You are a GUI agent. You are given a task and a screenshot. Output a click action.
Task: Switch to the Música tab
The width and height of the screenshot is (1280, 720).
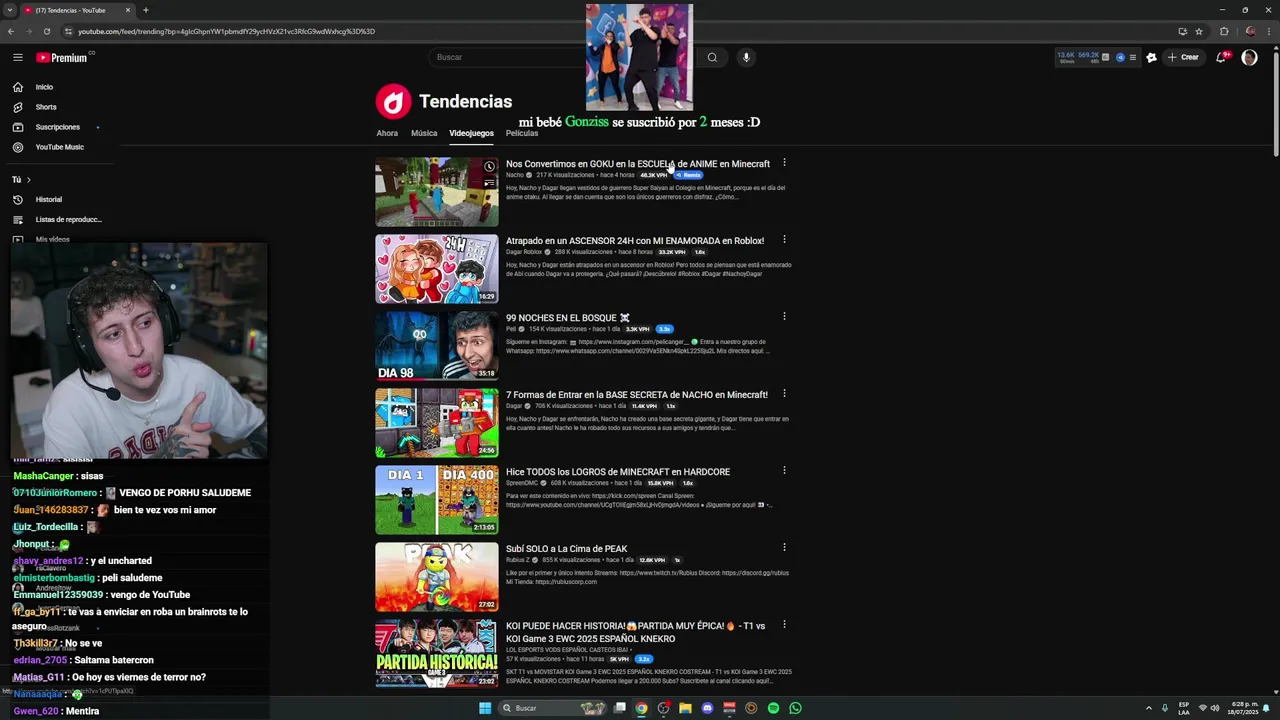pos(424,133)
